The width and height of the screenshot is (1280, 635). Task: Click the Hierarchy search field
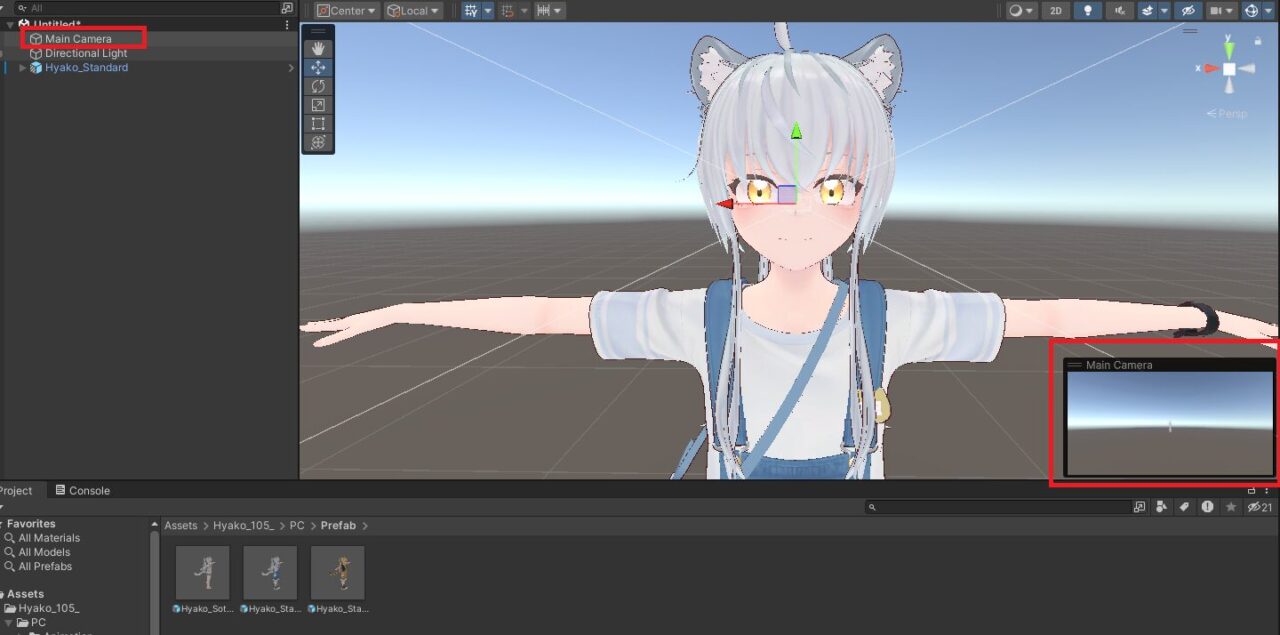click(148, 8)
